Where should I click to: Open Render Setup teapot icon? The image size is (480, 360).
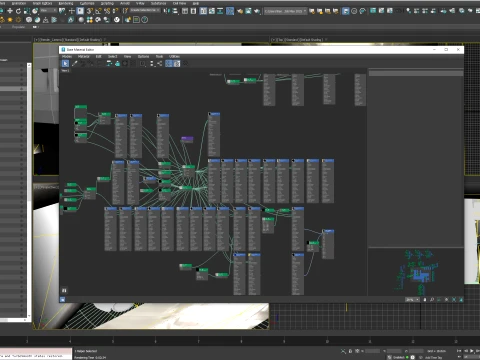point(240,11)
